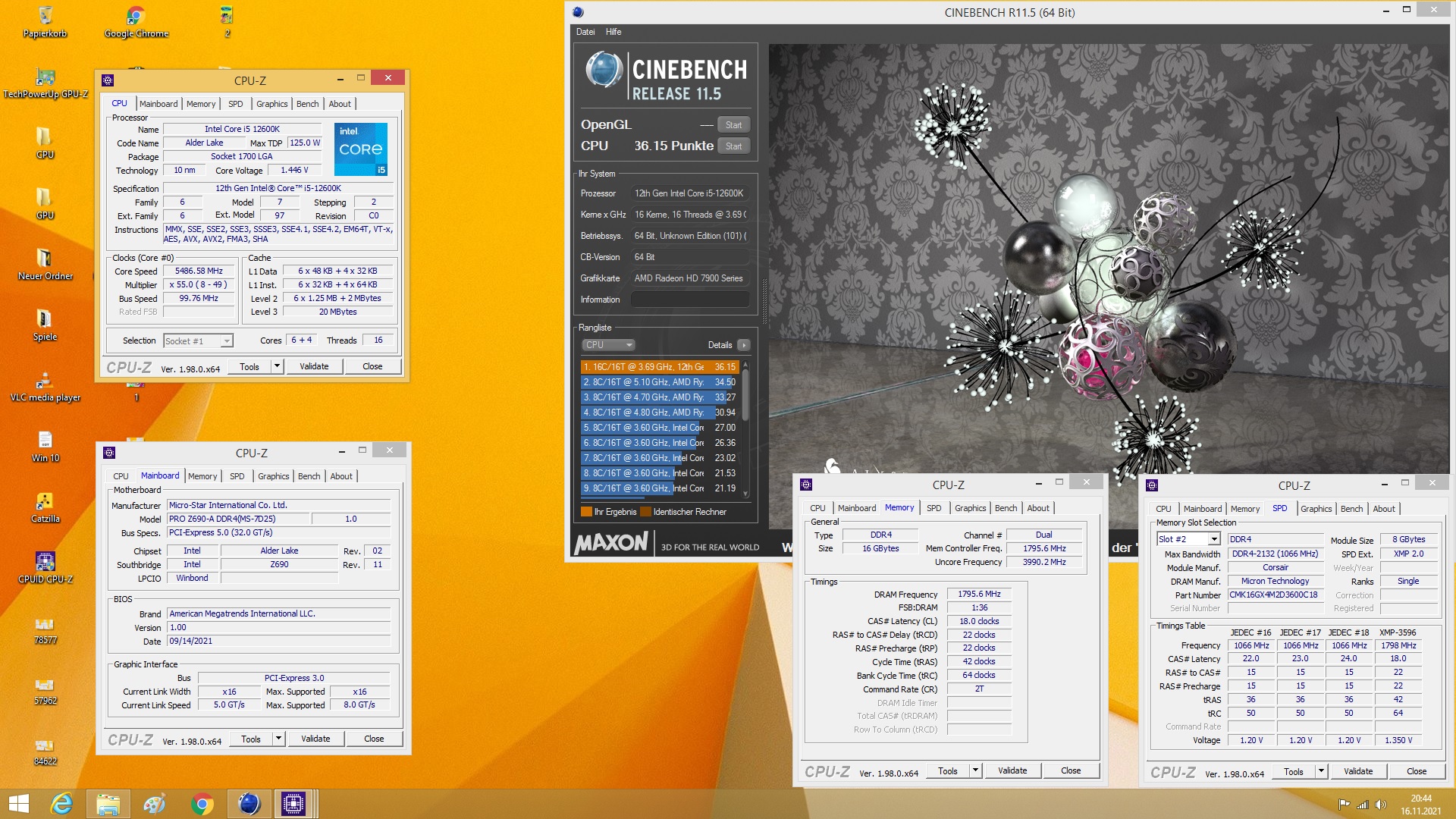Expand Tools dropdown arrow in Mainboard window

[x=278, y=739]
